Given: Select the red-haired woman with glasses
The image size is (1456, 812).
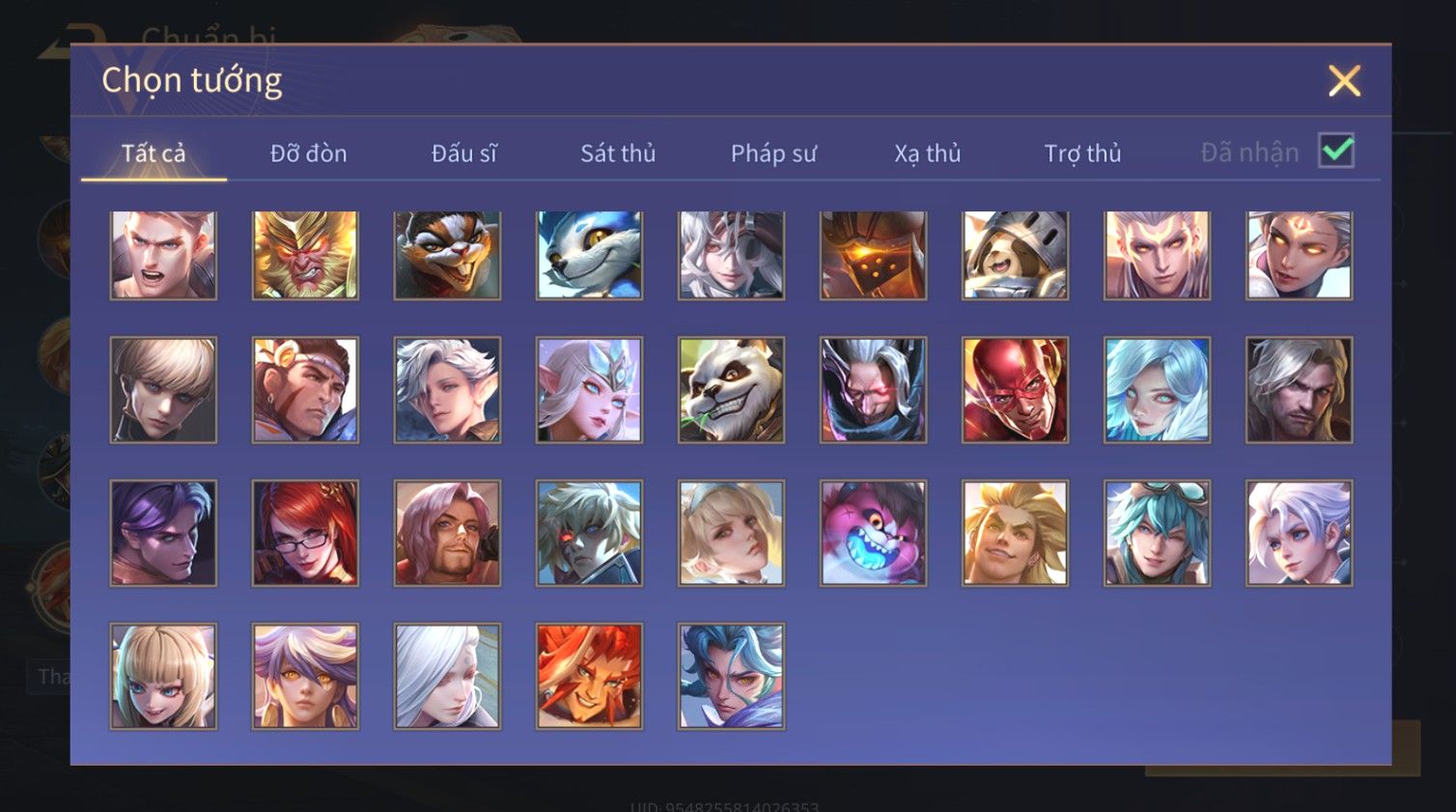Looking at the screenshot, I should 305,533.
